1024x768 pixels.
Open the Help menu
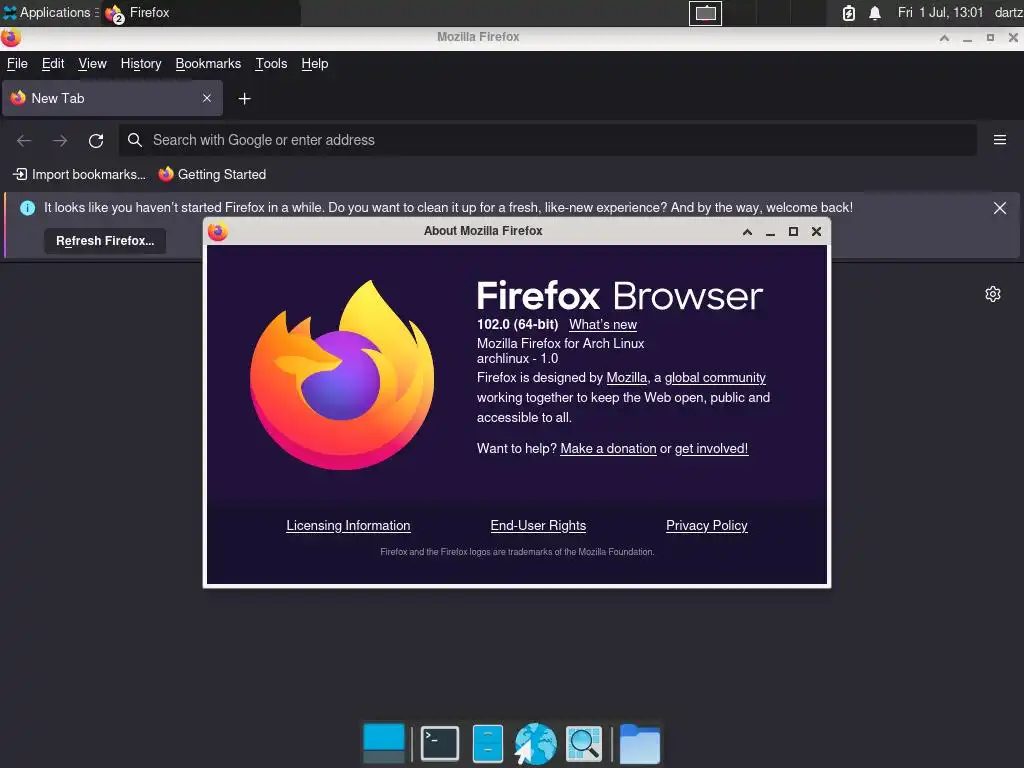315,63
